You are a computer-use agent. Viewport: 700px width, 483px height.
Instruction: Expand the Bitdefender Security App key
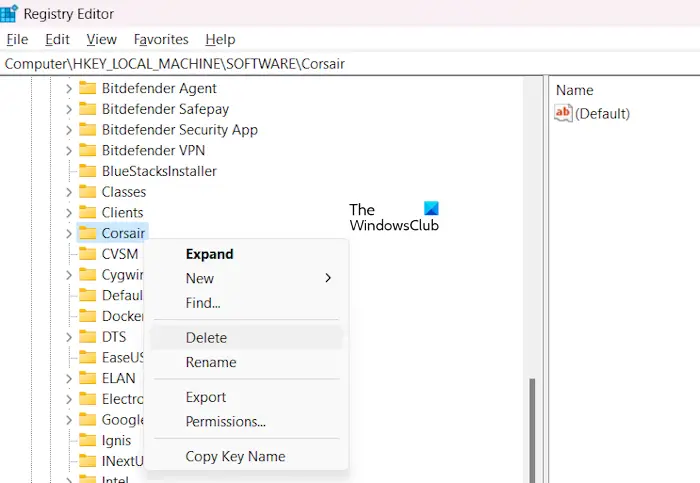tap(68, 130)
